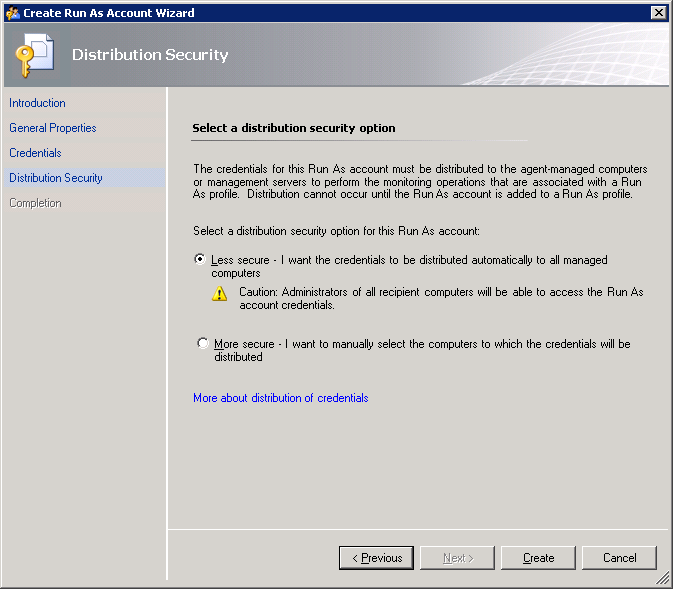
Task: Open More about distribution of credentials link
Action: pyautogui.click(x=281, y=398)
